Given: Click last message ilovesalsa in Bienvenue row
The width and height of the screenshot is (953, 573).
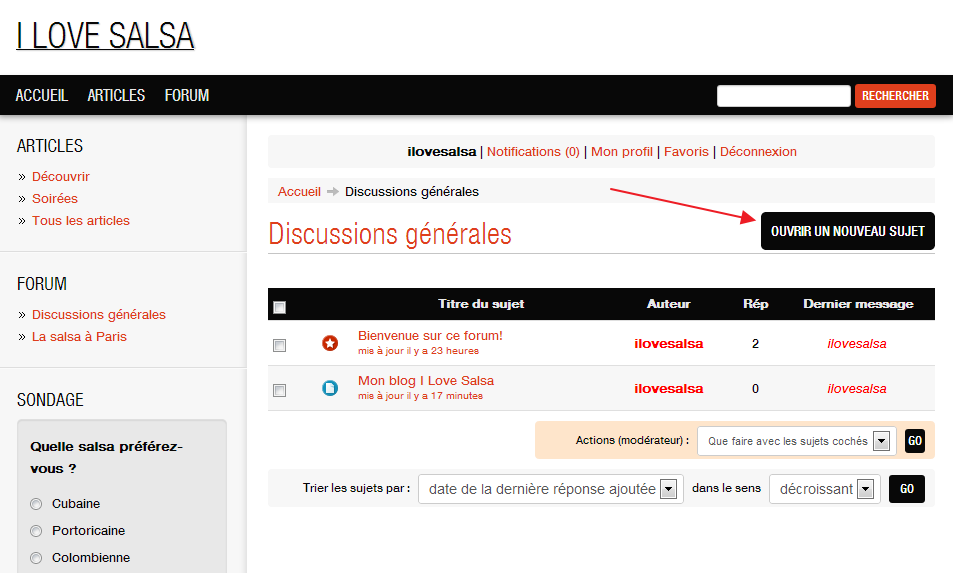Looking at the screenshot, I should [857, 344].
